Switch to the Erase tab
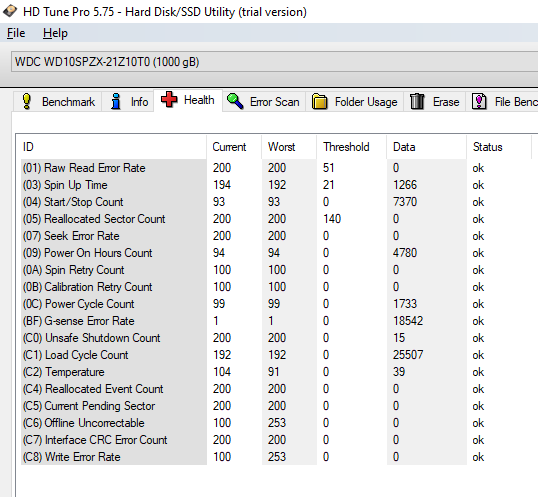 click(x=434, y=102)
